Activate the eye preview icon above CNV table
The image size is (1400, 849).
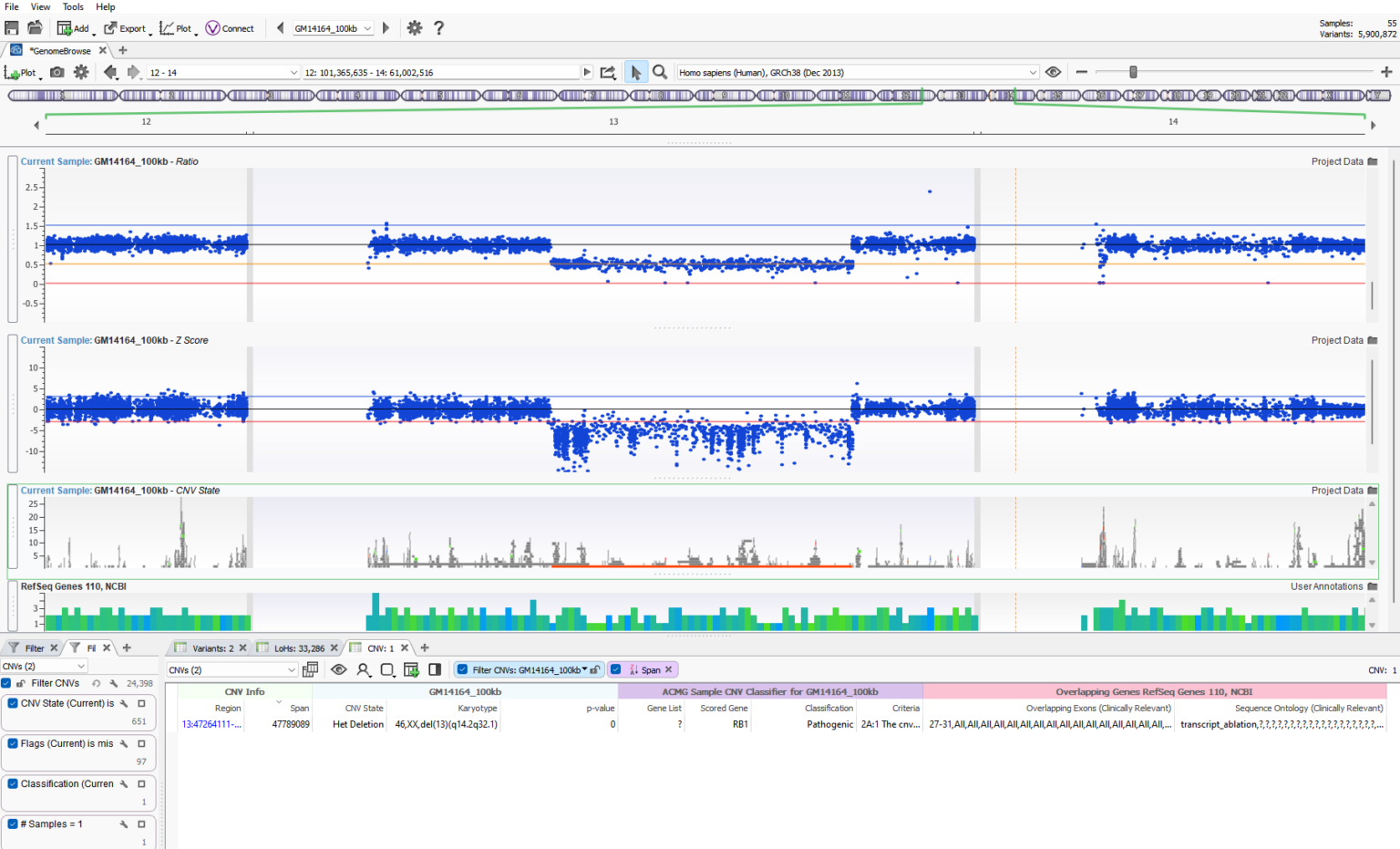pos(339,668)
